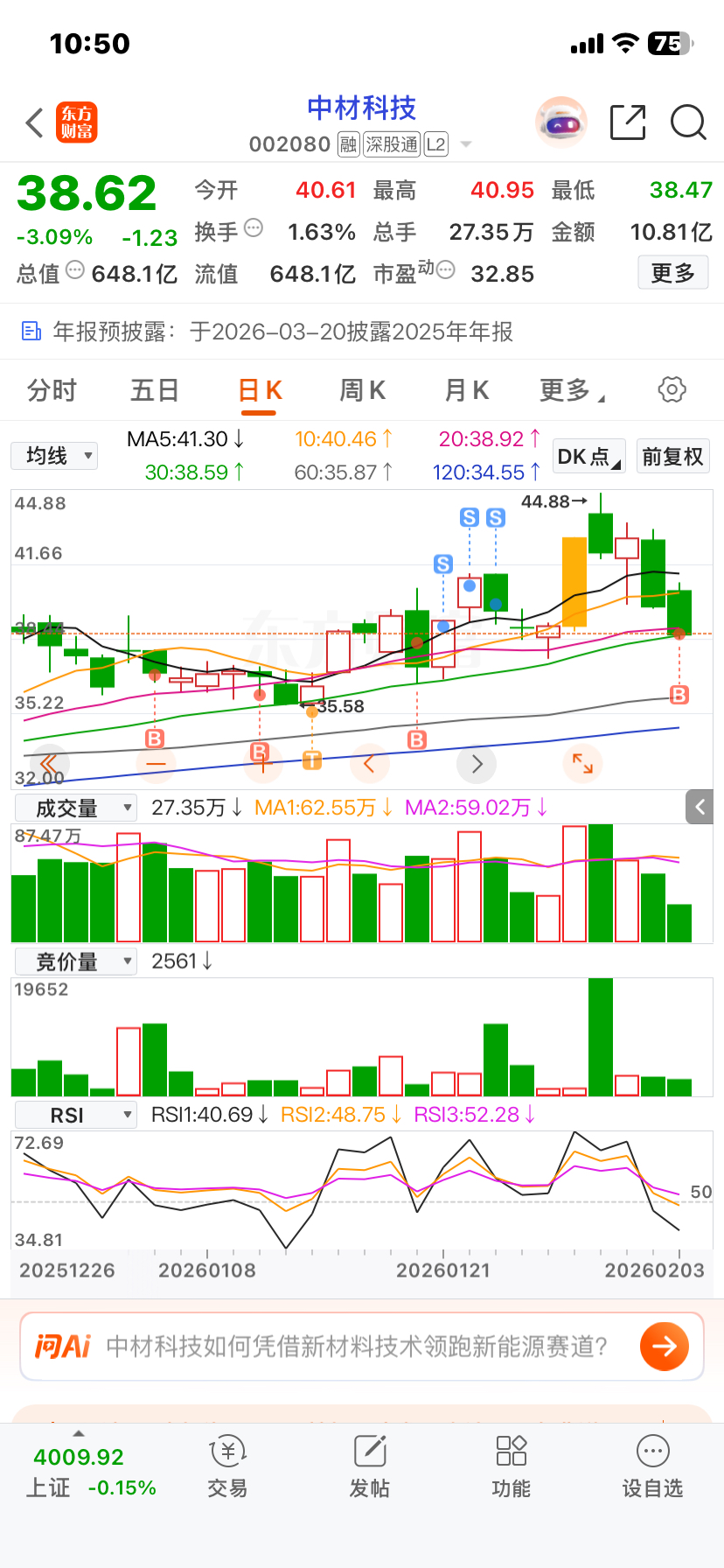Tap 更多 button for more quote data
This screenshot has width=724, height=1568.
click(x=673, y=273)
